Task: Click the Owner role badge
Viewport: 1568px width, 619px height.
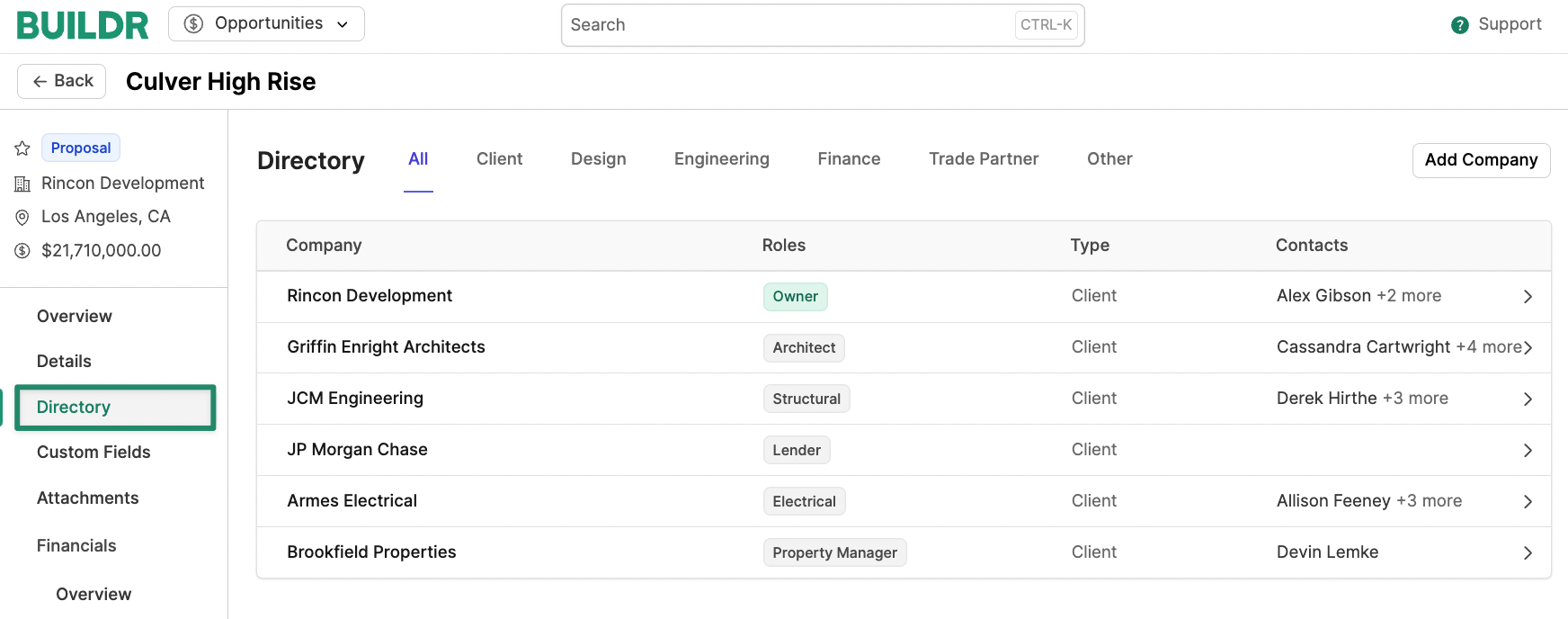Action: [796, 297]
